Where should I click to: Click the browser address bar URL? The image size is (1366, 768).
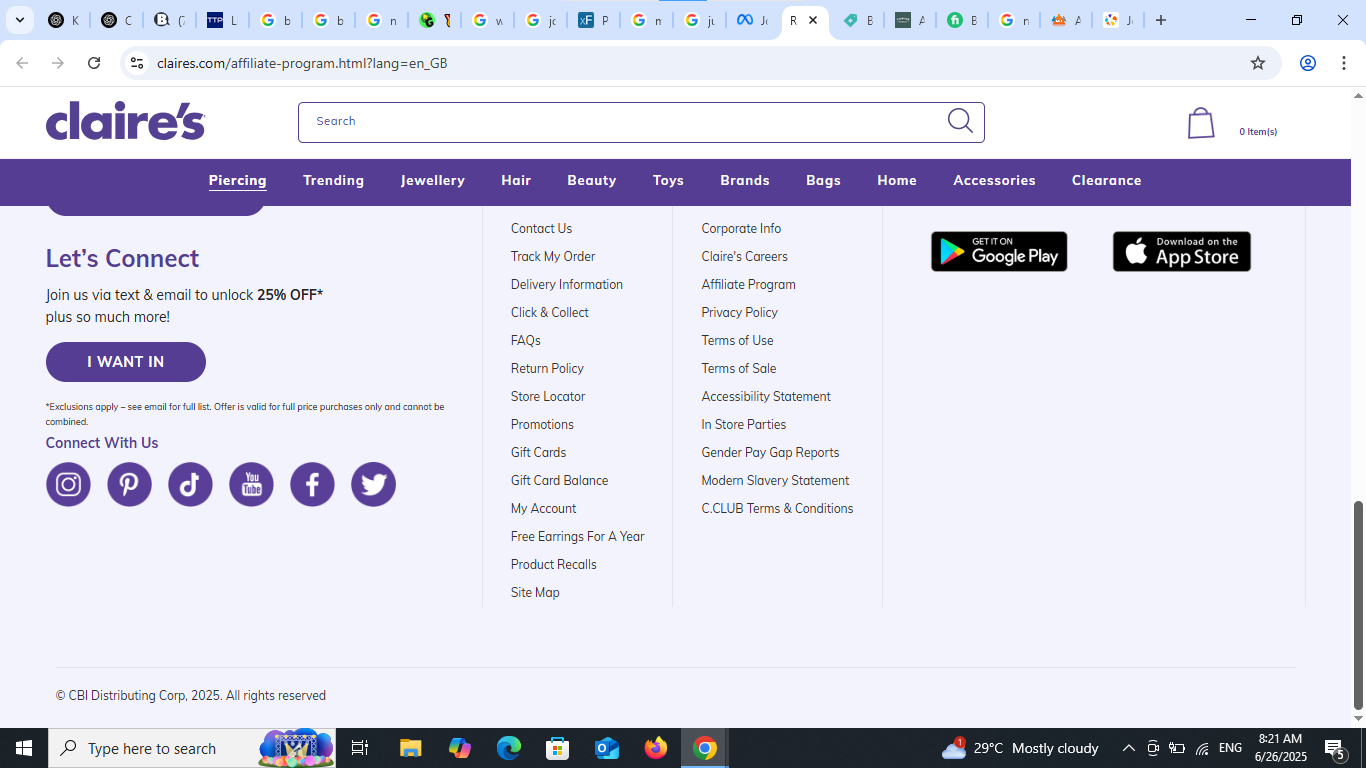302,63
